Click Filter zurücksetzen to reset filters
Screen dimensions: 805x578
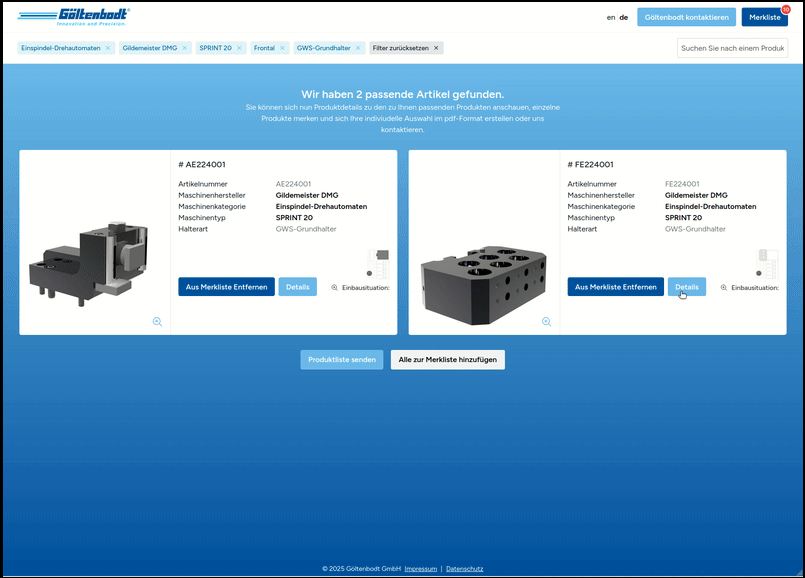click(x=406, y=48)
